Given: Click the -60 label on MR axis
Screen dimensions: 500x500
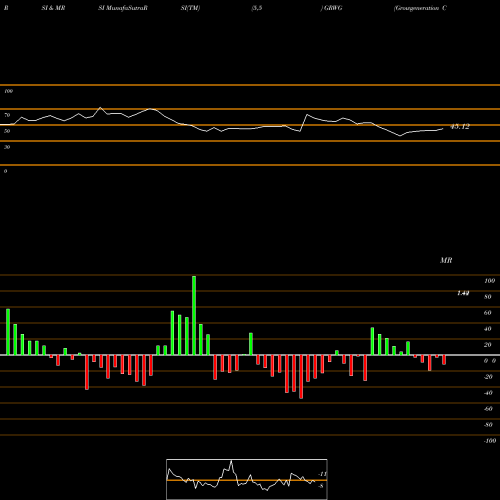Looking at the screenshot, I should 488,409.
